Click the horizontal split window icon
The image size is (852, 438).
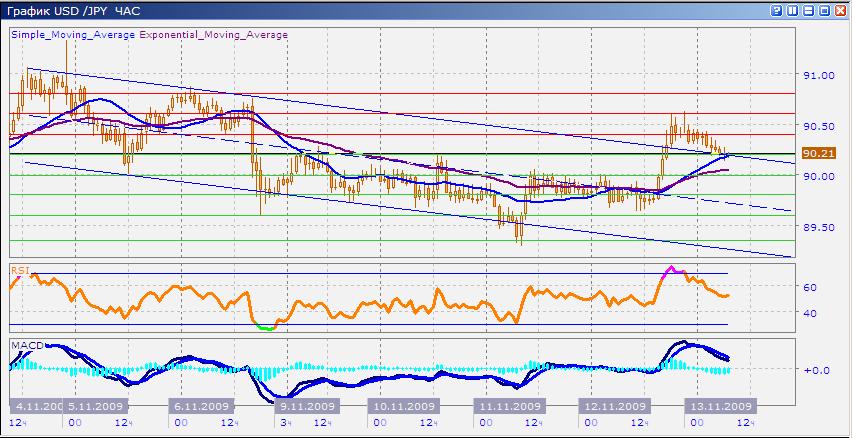click(x=809, y=11)
